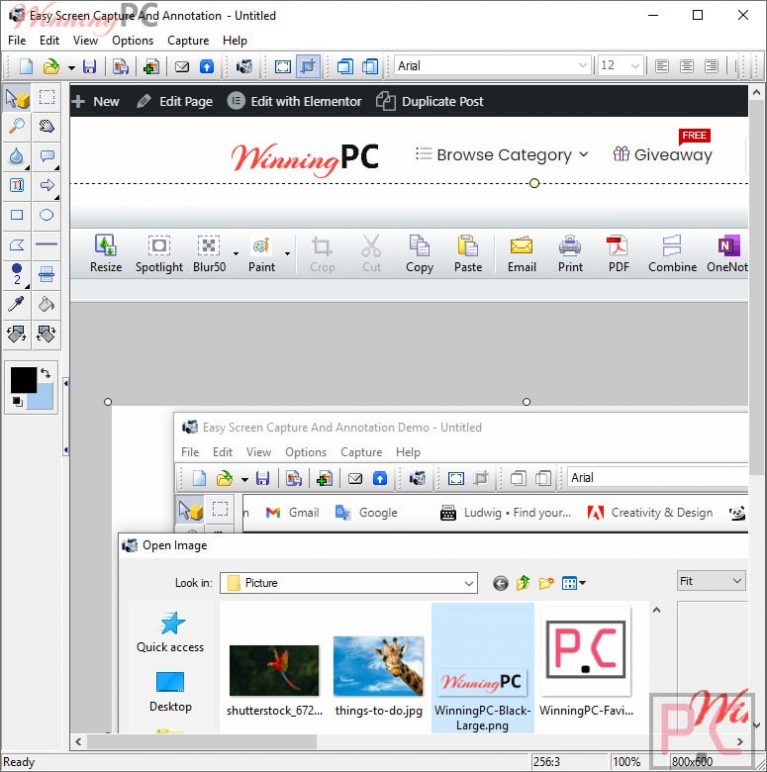Click Edit with Elementor in captured image
This screenshot has width=767, height=772.
[294, 101]
